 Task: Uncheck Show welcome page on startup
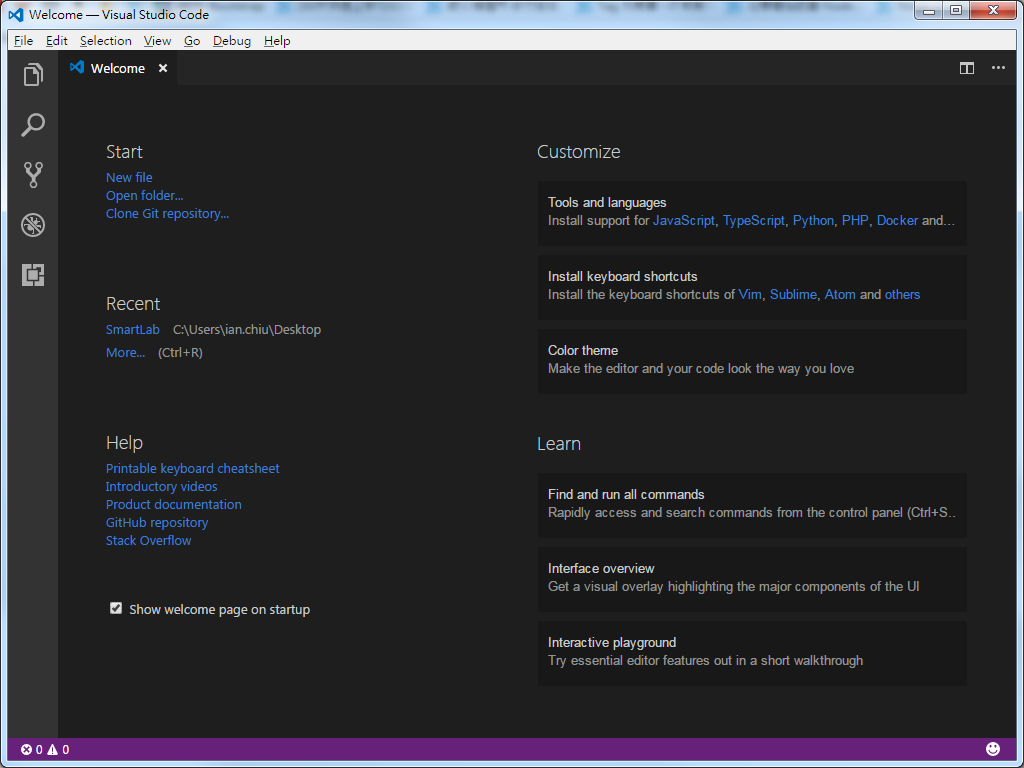(x=116, y=607)
